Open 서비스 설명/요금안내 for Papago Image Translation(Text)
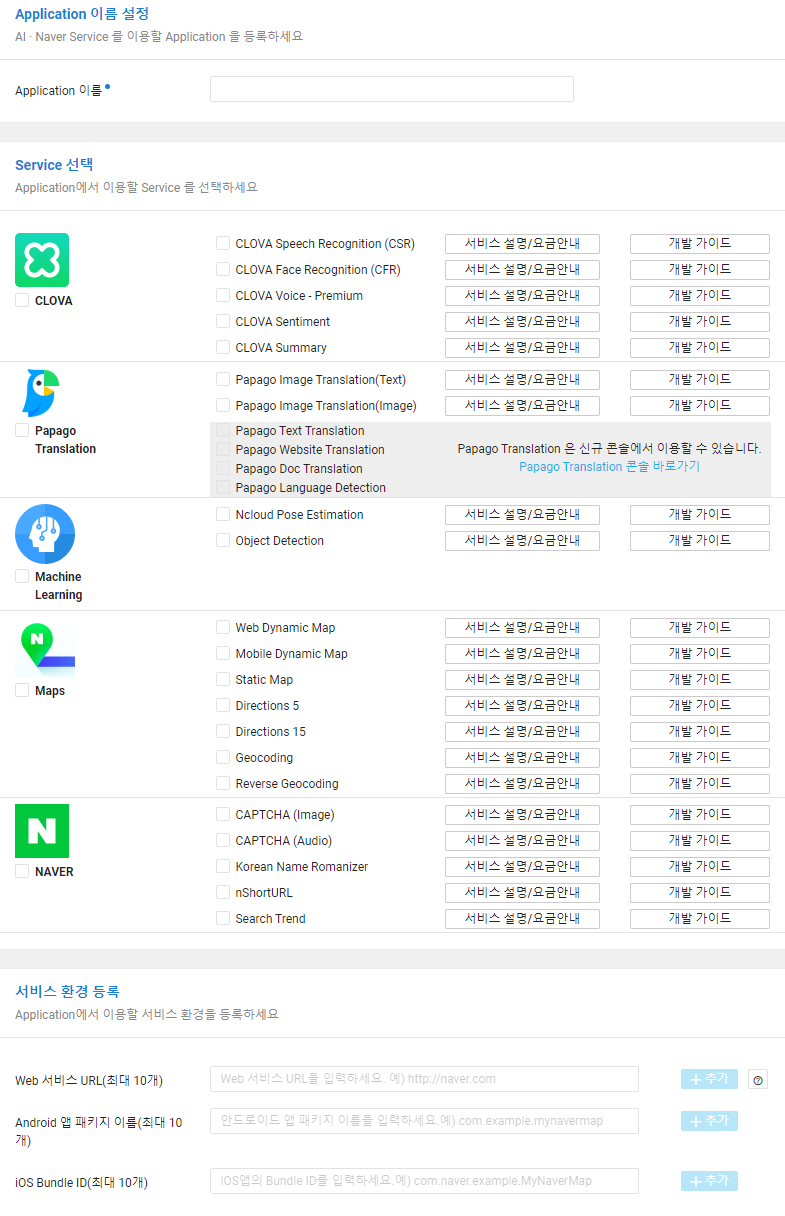 (522, 379)
